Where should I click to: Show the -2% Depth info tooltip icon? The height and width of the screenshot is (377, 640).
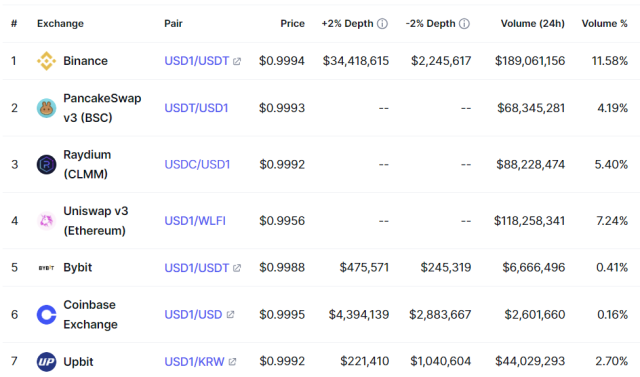click(x=464, y=24)
